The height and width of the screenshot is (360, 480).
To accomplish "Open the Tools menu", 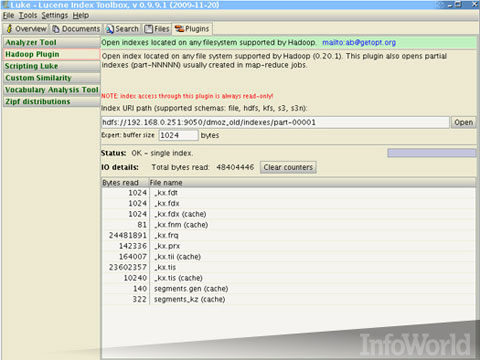I will tap(28, 15).
